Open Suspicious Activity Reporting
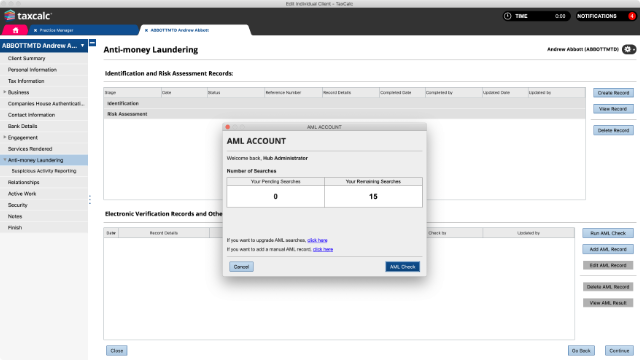Screen dimensions: 640x360 (x=44, y=171)
